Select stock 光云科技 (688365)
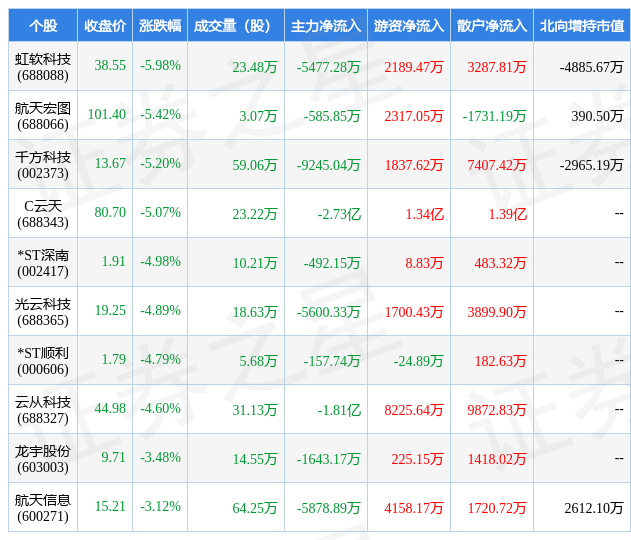The image size is (631, 540). pyautogui.click(x=43, y=312)
